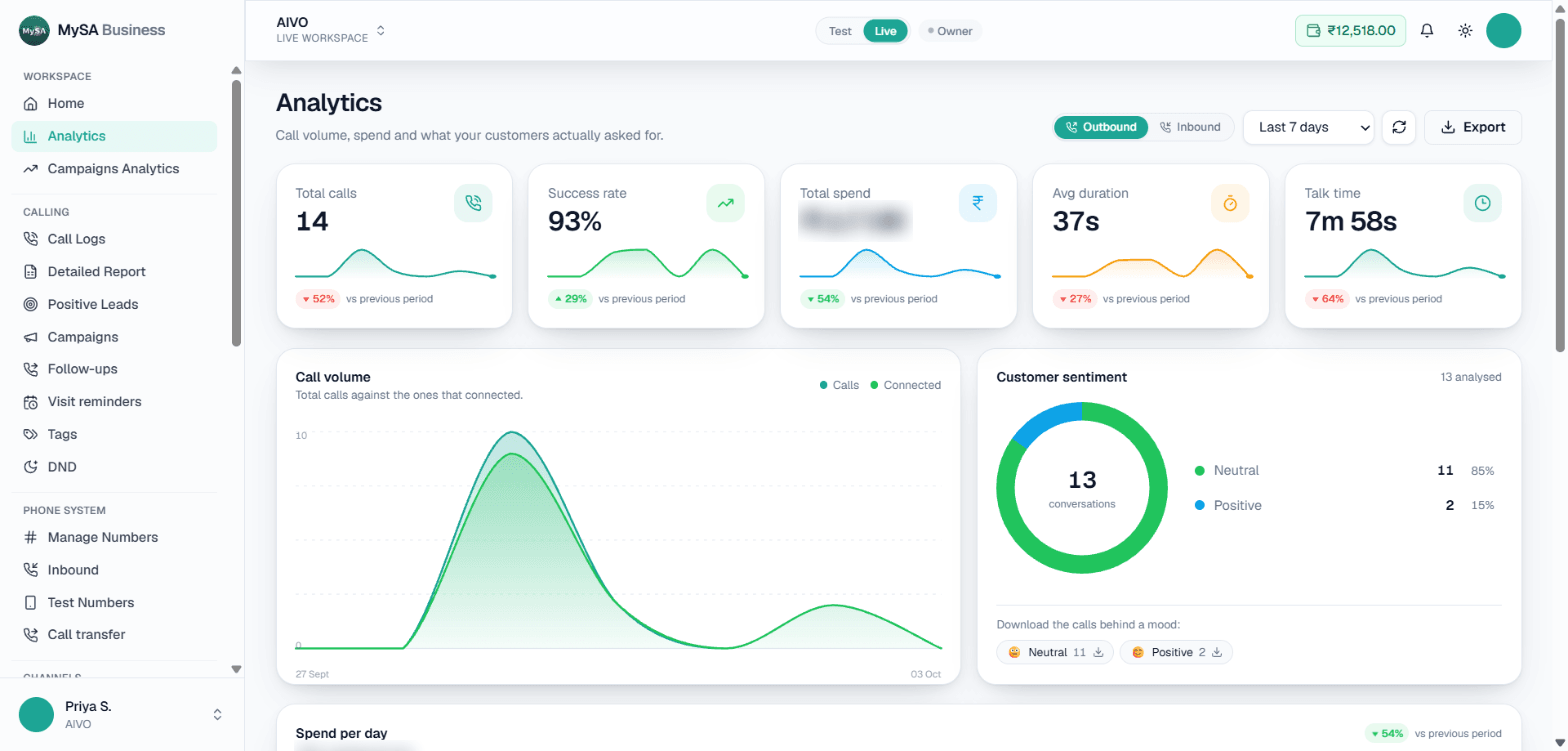Click the sidebar scroll up arrow
Image resolution: width=1568 pixels, height=751 pixels.
click(x=236, y=71)
